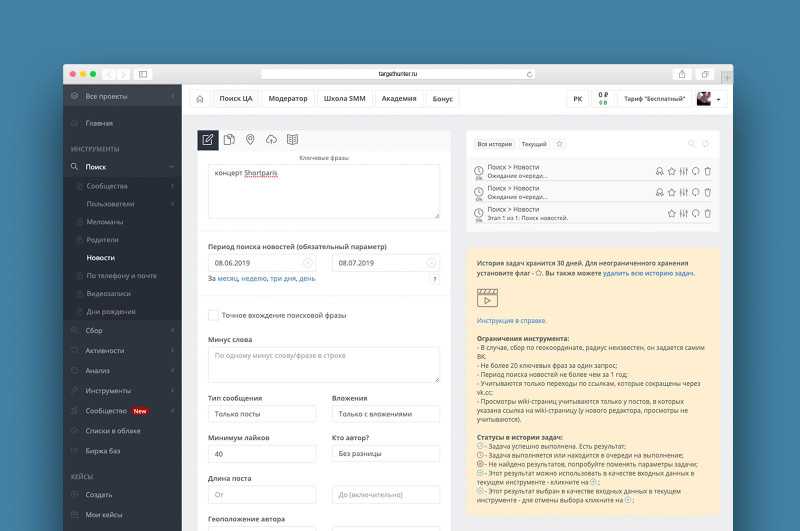Image resolution: width=800 pixels, height=531 pixels.
Task: Expand the Сбор sidebar section
Action: click(x=172, y=331)
